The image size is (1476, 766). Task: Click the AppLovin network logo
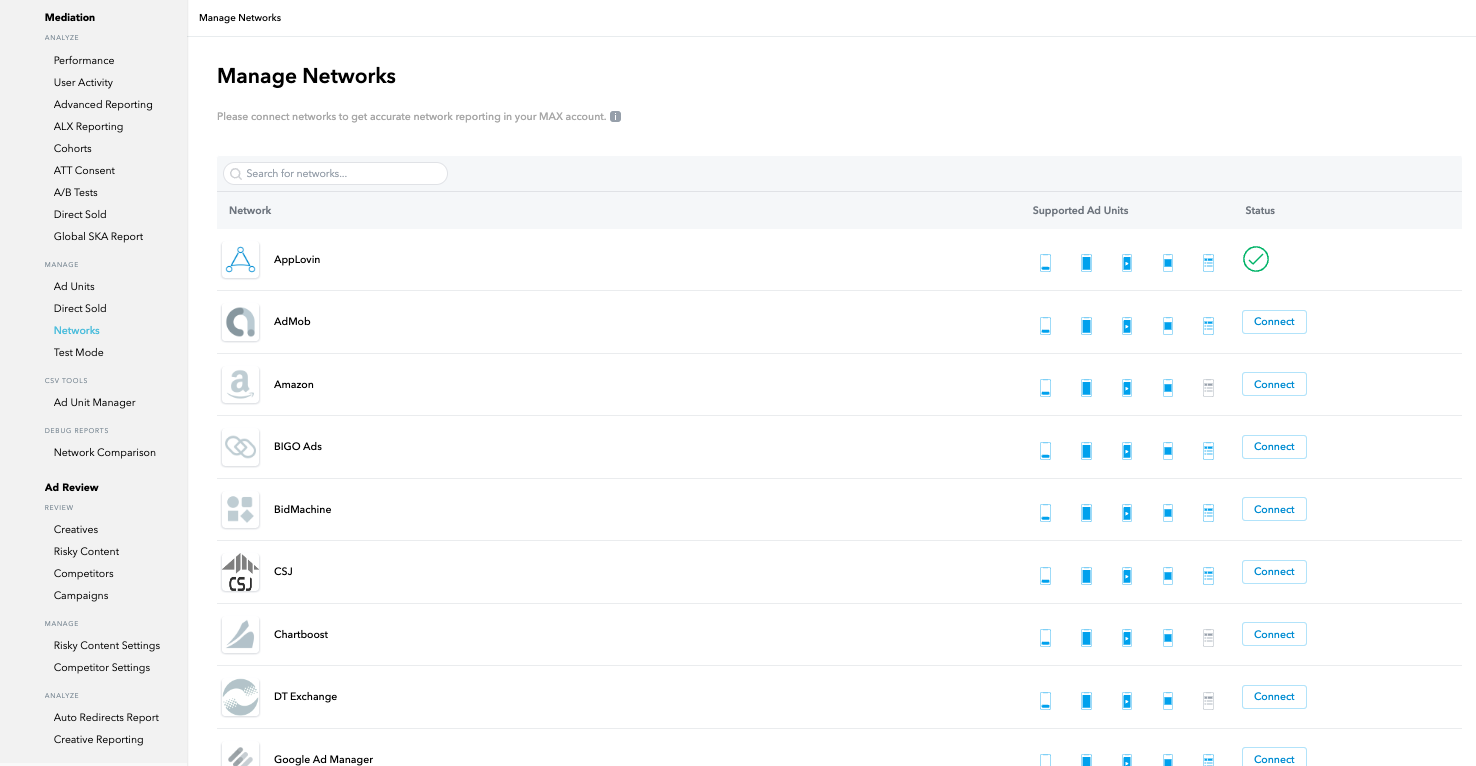(240, 259)
